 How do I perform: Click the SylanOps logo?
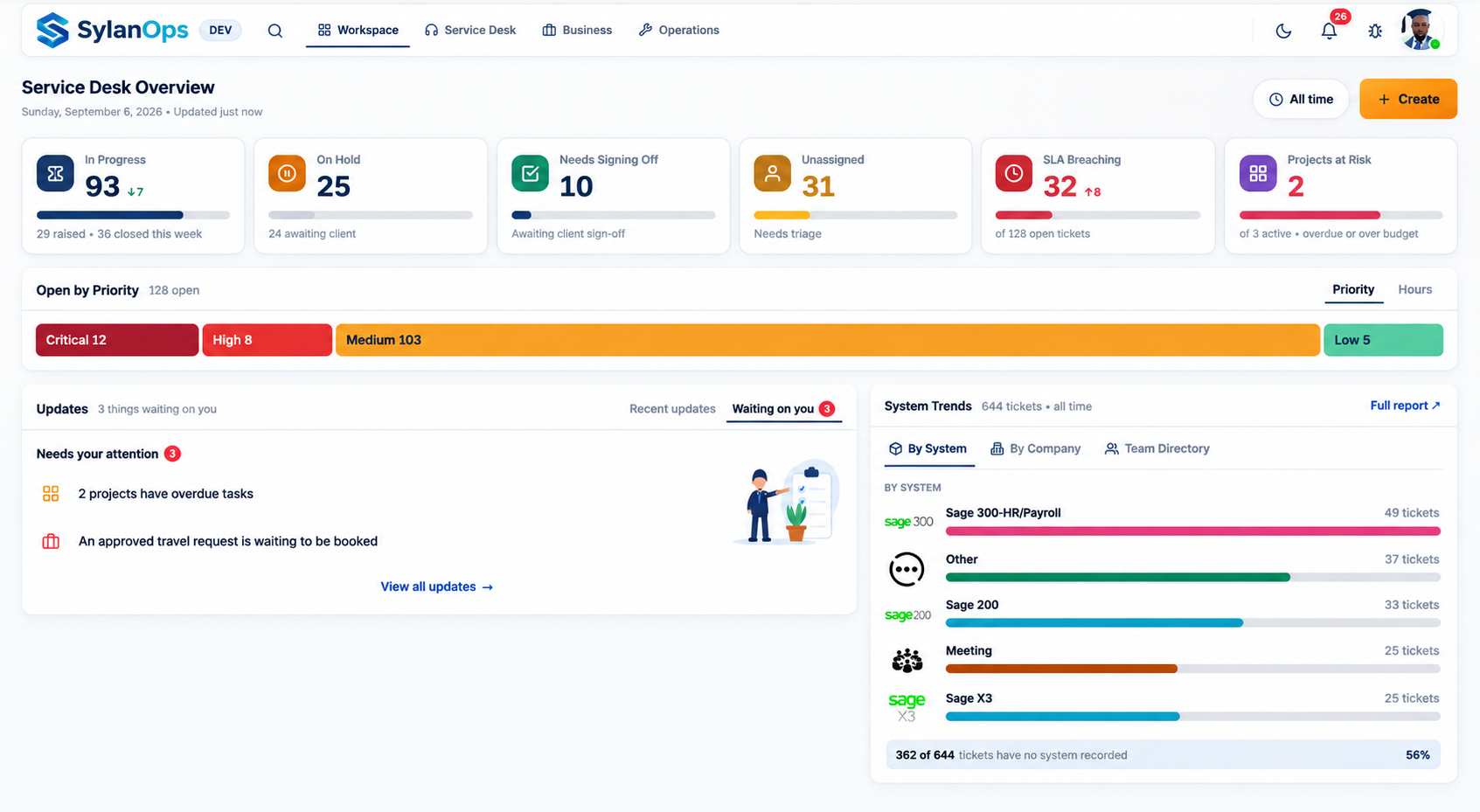112,30
